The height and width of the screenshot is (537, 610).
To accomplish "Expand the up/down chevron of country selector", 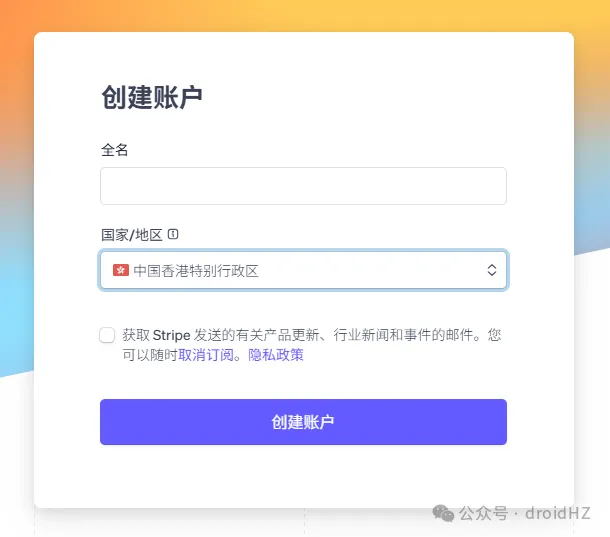I will (491, 270).
